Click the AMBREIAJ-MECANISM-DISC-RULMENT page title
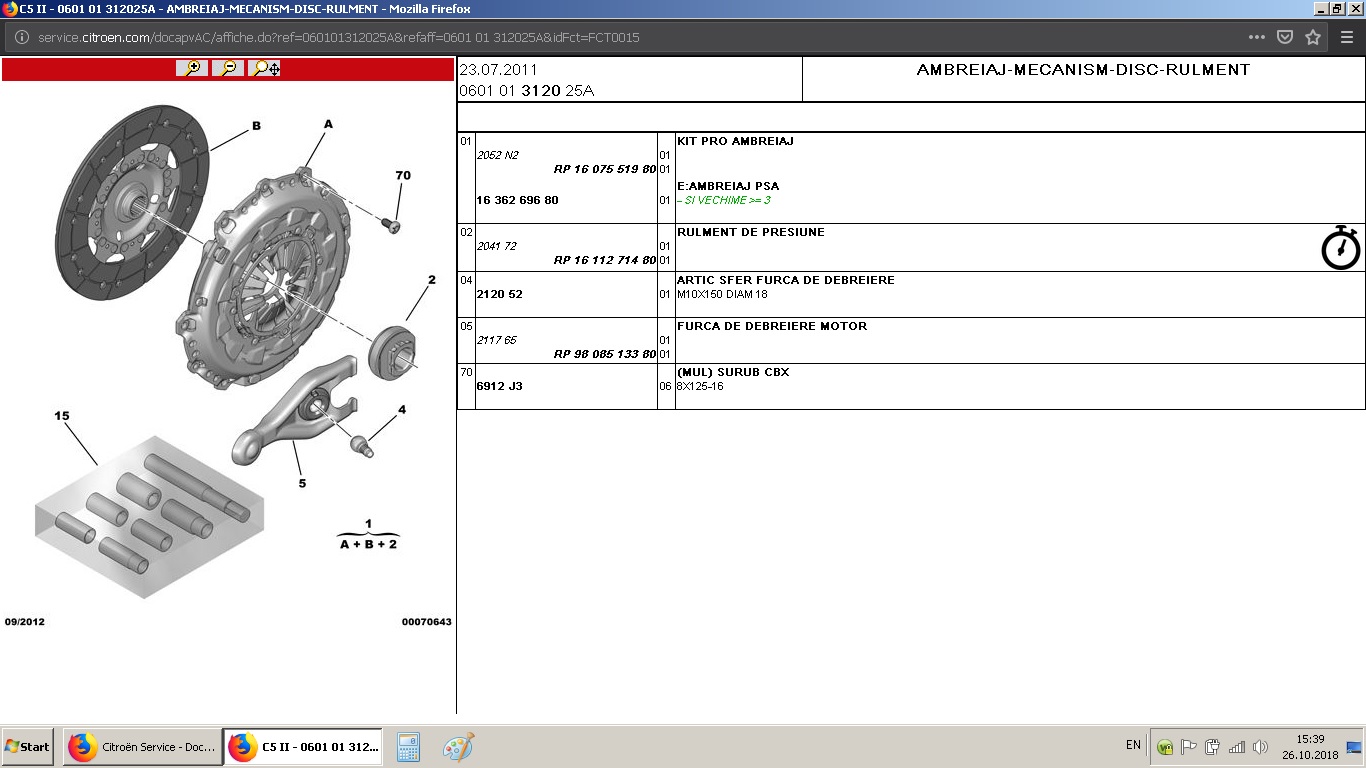Viewport: 1366px width, 768px height. 1083,70
